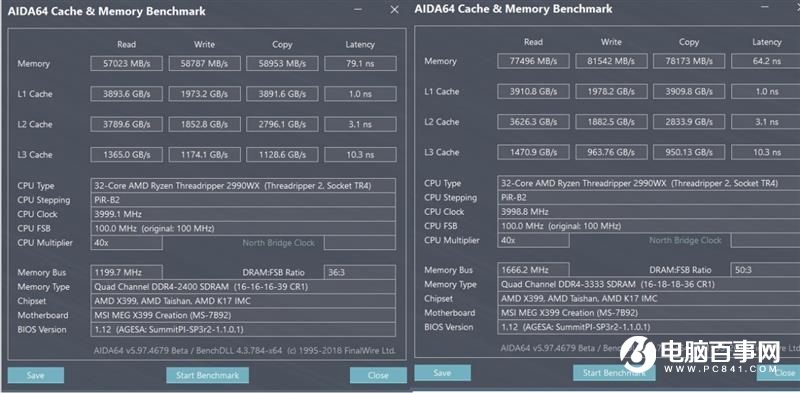Select L3 Cache read 1470.9 GB/s
This screenshot has height=393, width=800.
(x=534, y=152)
